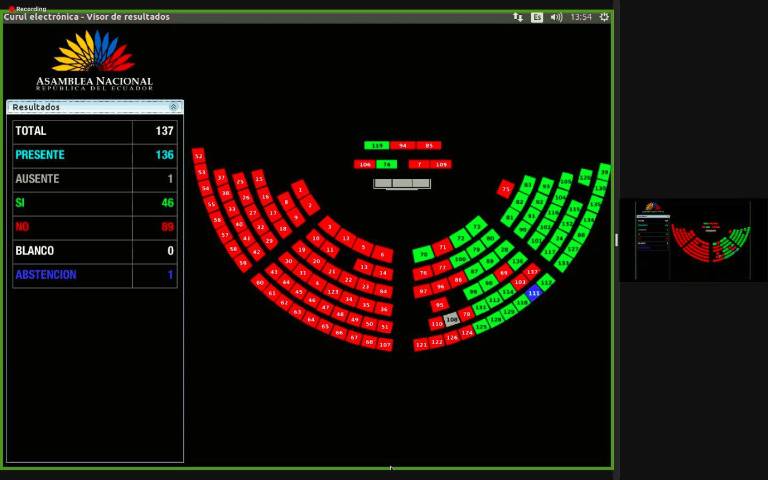The height and width of the screenshot is (480, 768).
Task: Click the Asamblea Nacional logo
Action: (x=94, y=61)
